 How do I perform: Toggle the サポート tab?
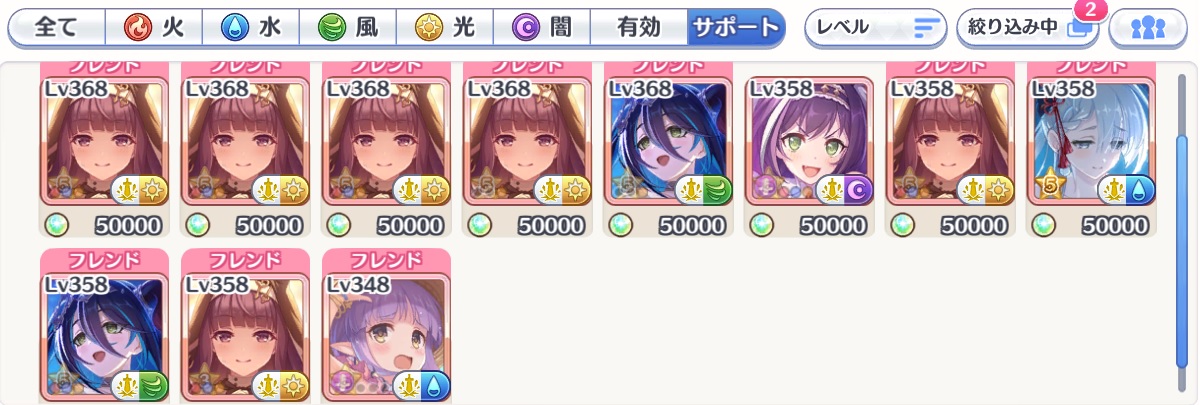point(735,28)
